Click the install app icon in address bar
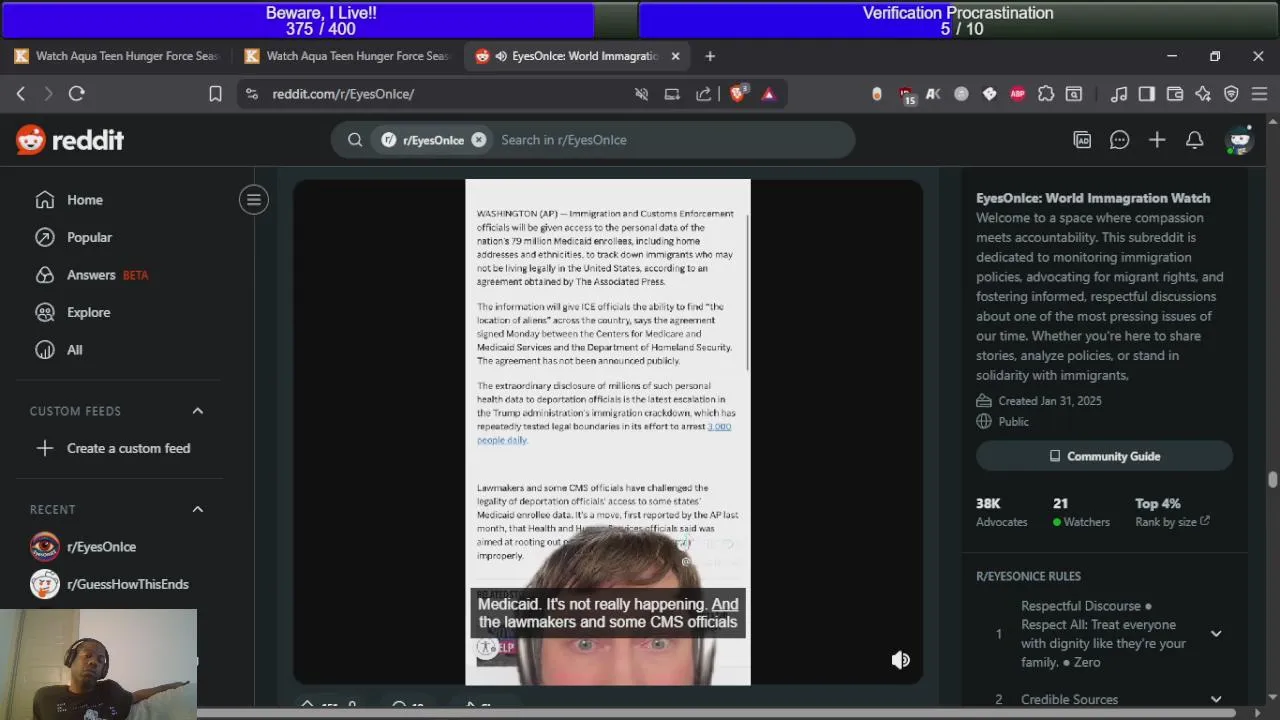The image size is (1280, 720). (672, 94)
